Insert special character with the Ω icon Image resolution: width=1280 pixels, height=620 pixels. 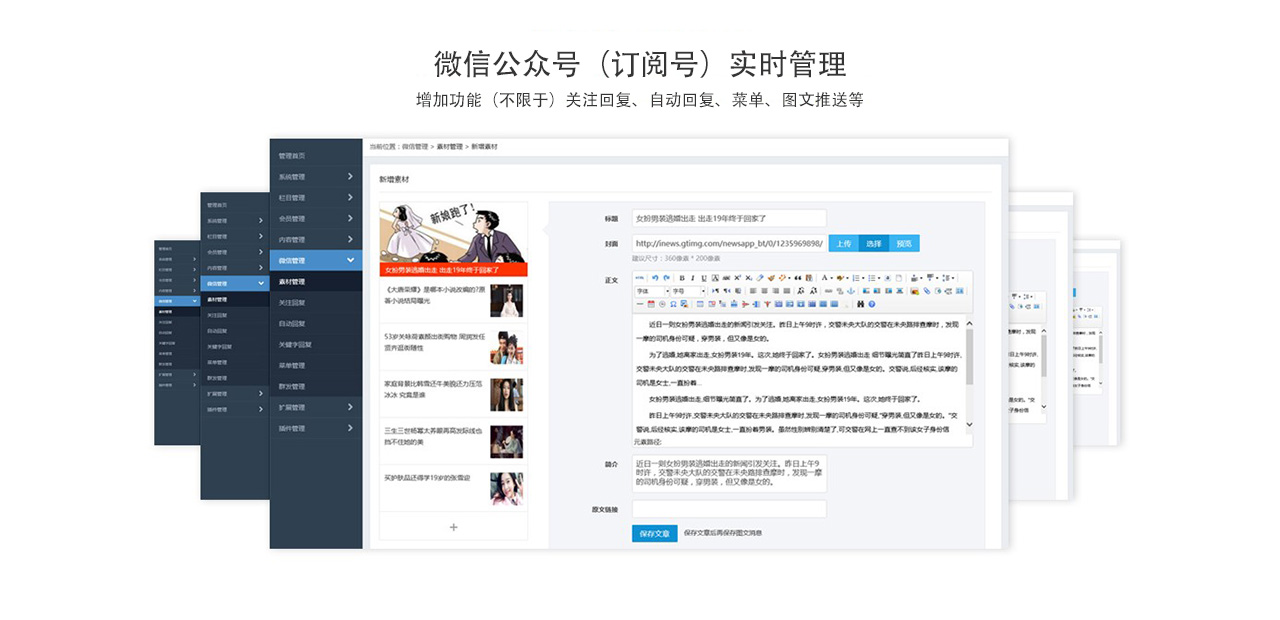(673, 304)
